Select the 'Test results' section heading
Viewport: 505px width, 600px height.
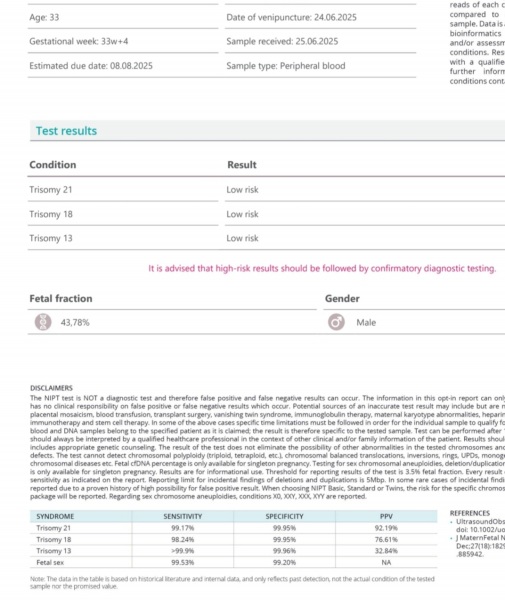pos(66,131)
